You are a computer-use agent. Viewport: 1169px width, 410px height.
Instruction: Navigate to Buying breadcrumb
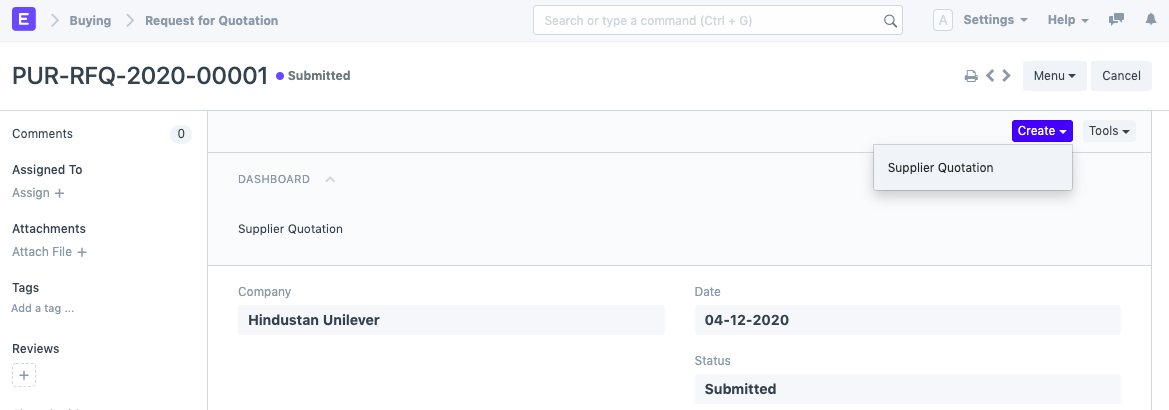[90, 20]
